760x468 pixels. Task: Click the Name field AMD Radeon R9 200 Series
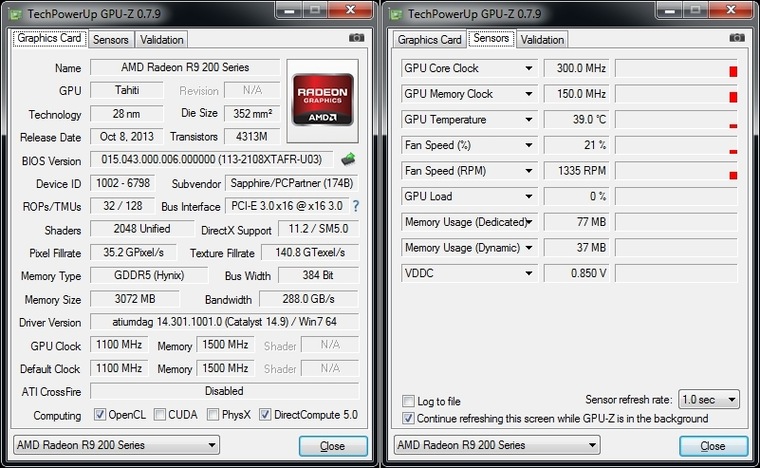185,67
